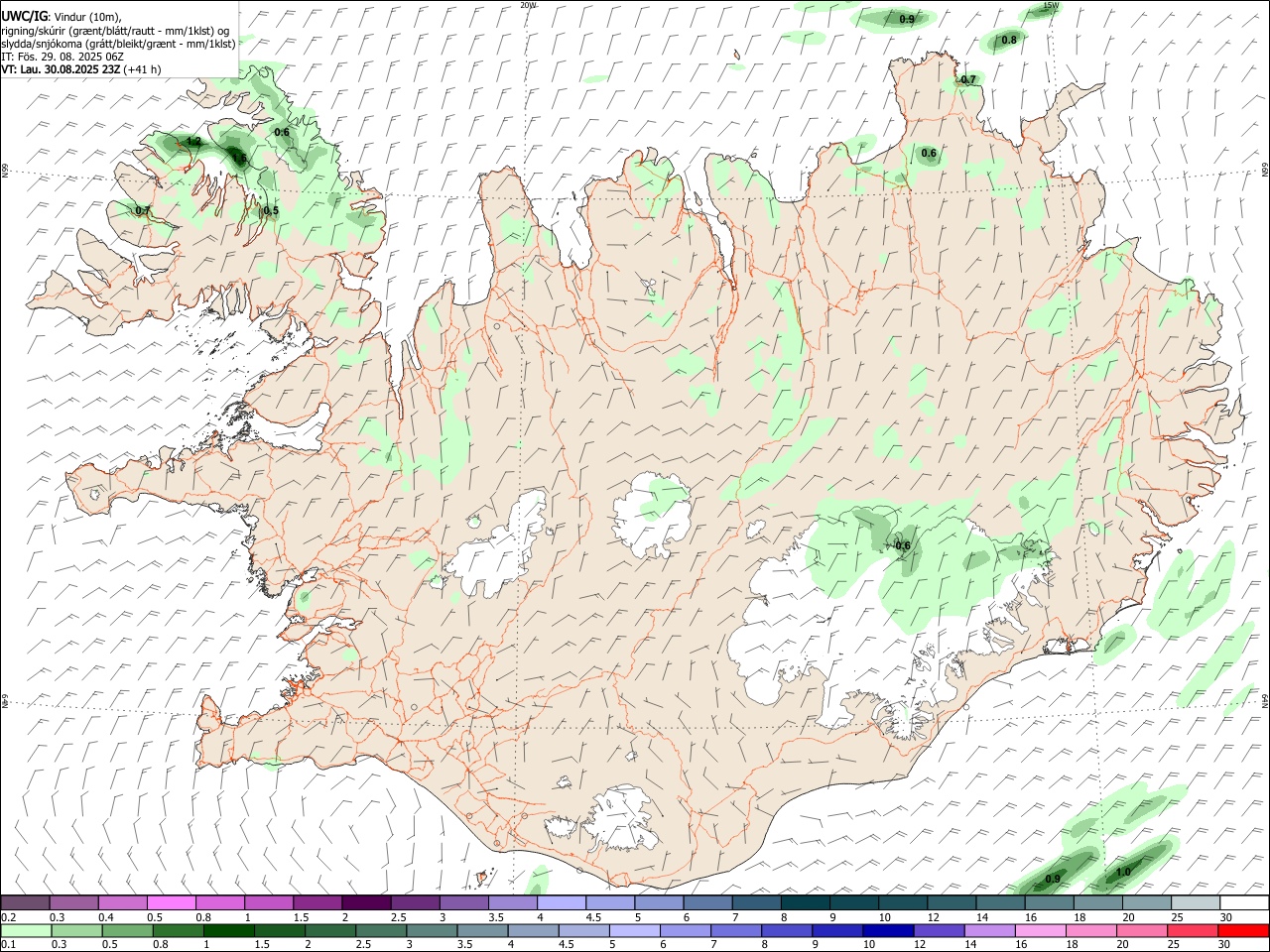The height and width of the screenshot is (952, 1270).
Task: Click the 0.6 label northeast of Vatnajökull
Action: click(x=903, y=545)
